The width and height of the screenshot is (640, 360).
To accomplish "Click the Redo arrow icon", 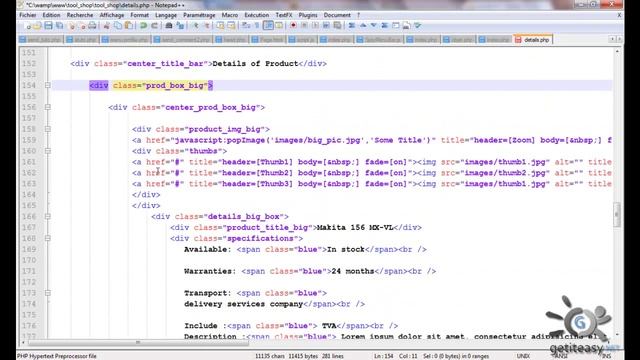I will (154, 26).
